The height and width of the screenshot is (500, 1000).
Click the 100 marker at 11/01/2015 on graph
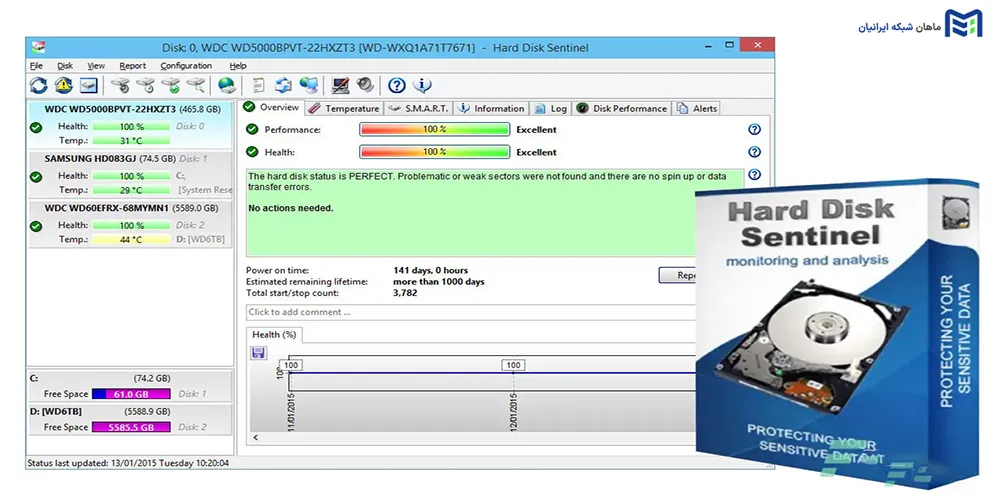291,365
